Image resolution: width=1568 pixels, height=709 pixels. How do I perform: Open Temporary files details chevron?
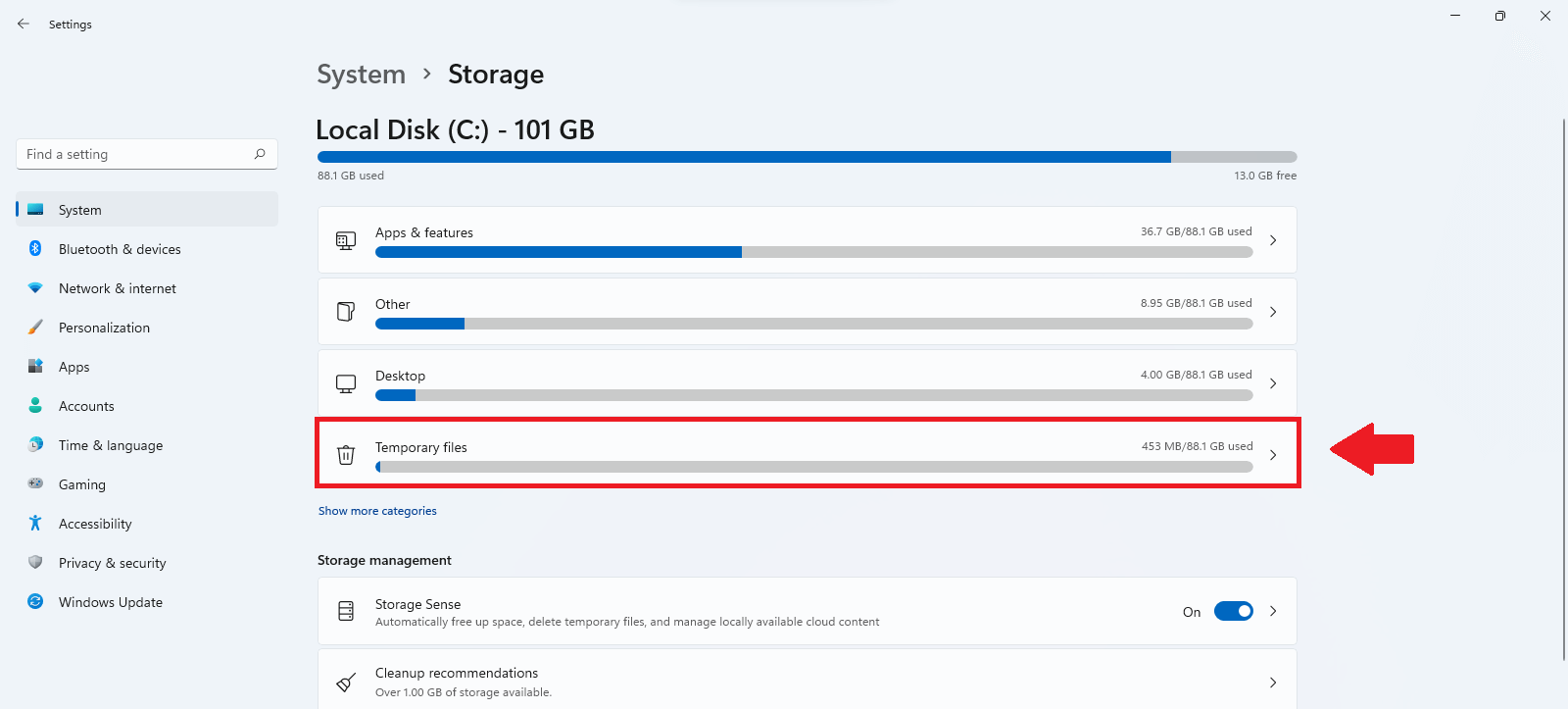coord(1273,455)
